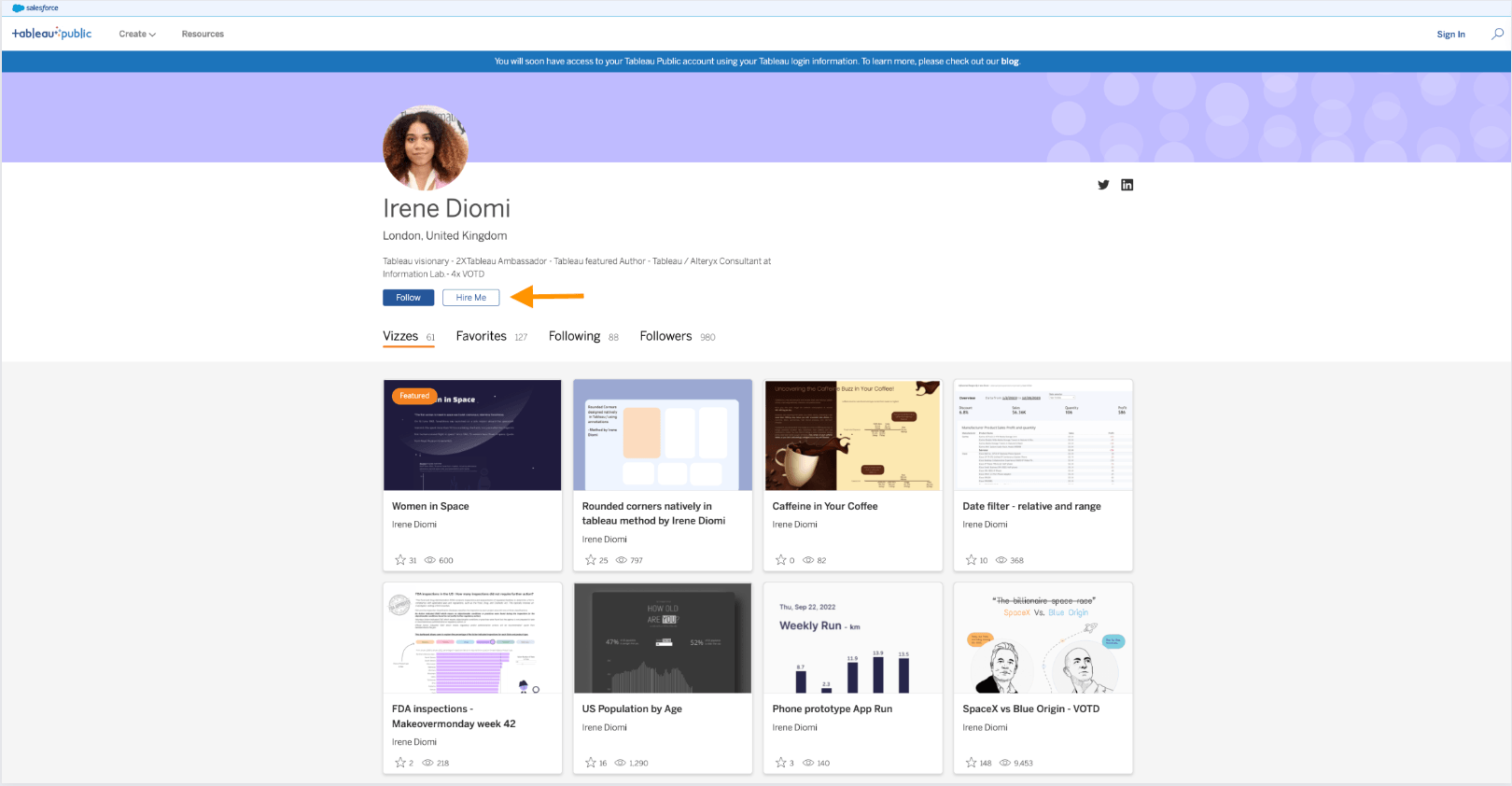Open the Rounded corners viz thumbnail

[x=663, y=435]
